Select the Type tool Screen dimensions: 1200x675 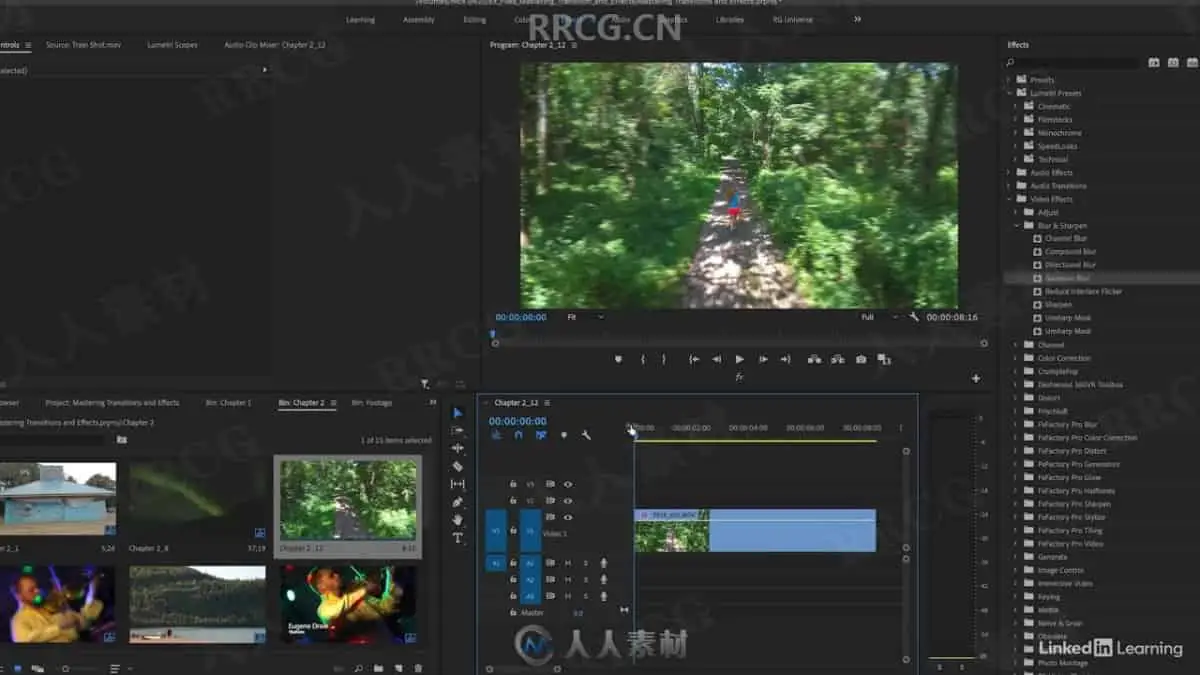click(458, 538)
